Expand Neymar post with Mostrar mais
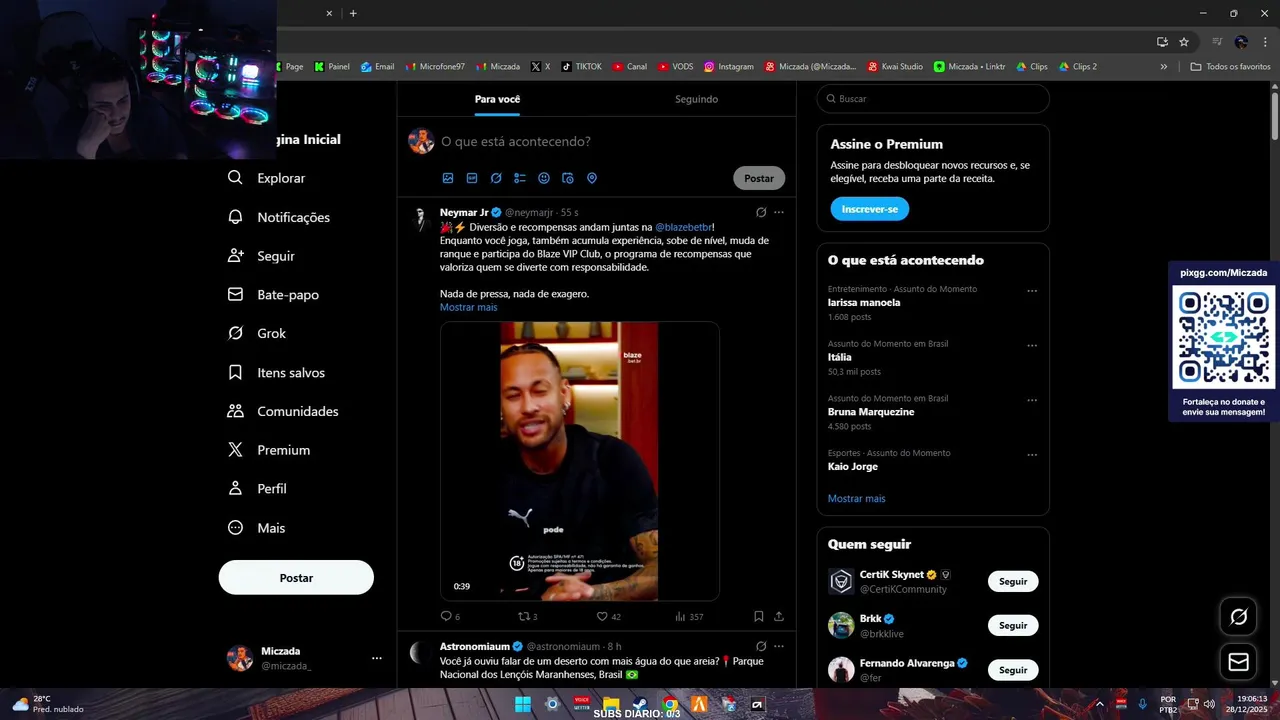This screenshot has width=1280, height=720. 468,307
